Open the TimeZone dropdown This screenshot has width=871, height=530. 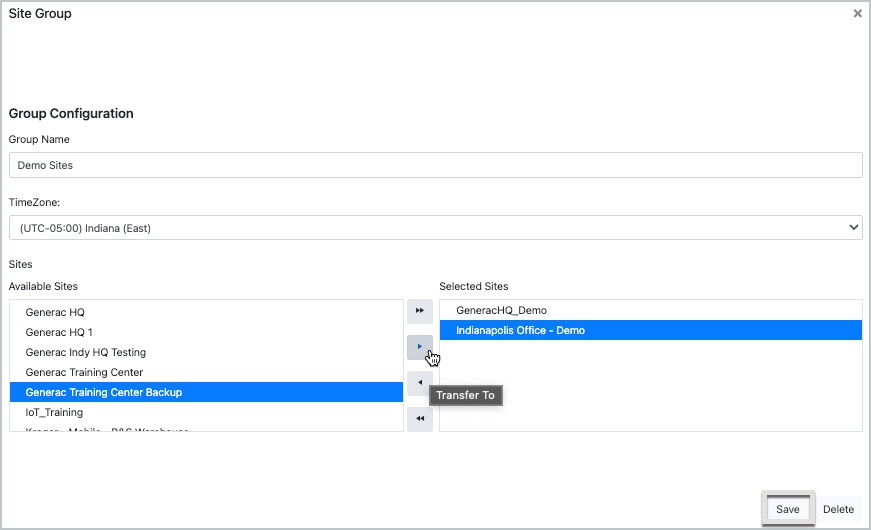point(435,228)
